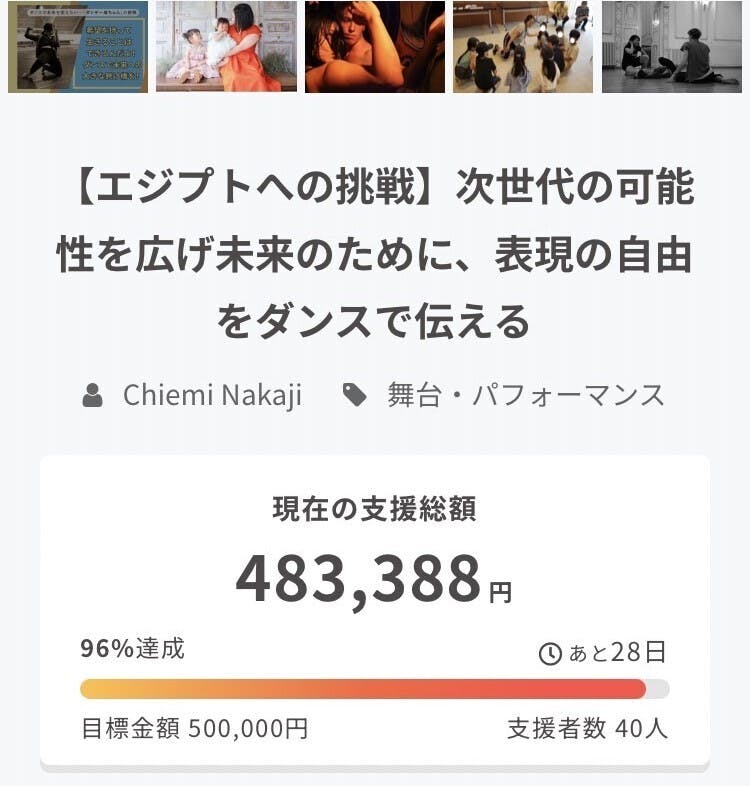The height and width of the screenshot is (786, 750).
Task: Click the 支援者数 40人 supporter count
Action: [587, 728]
